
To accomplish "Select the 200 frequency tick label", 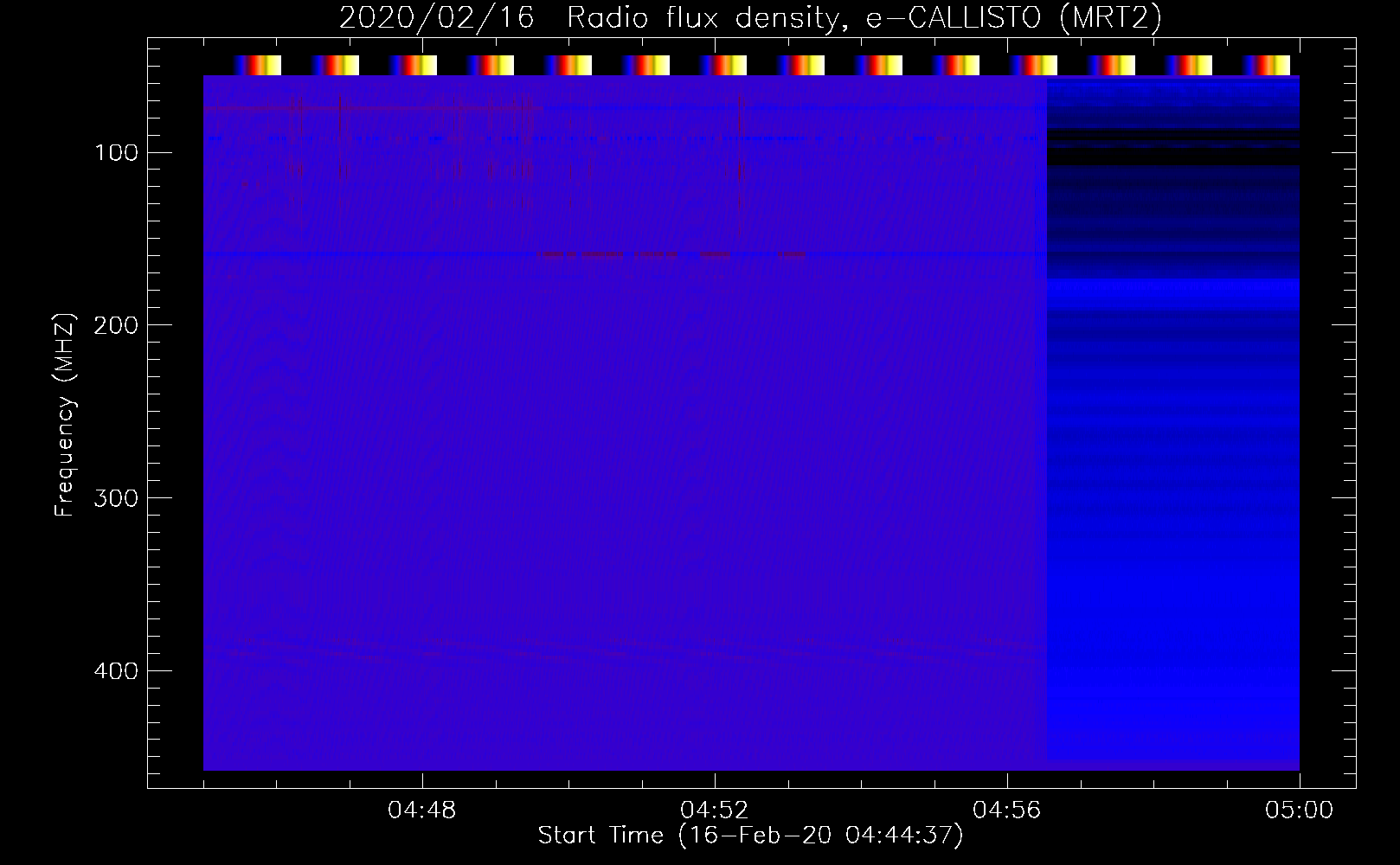I will [116, 325].
